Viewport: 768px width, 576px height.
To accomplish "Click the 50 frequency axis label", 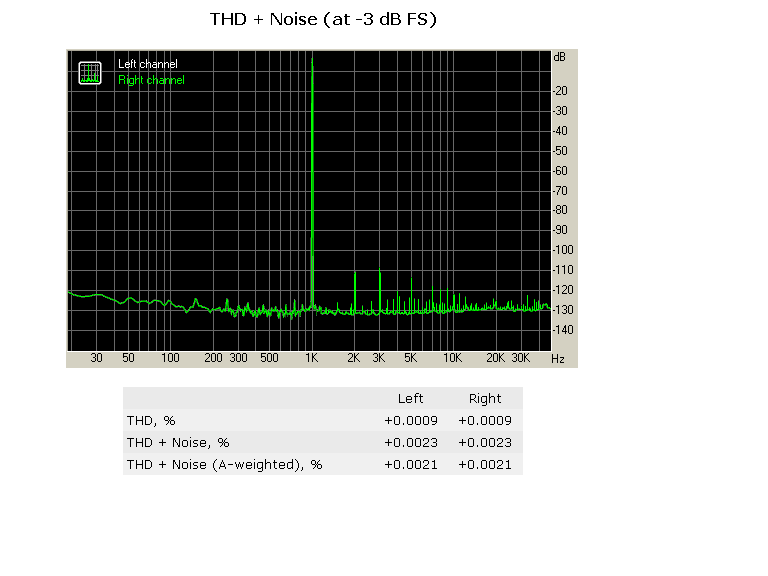I will point(128,358).
